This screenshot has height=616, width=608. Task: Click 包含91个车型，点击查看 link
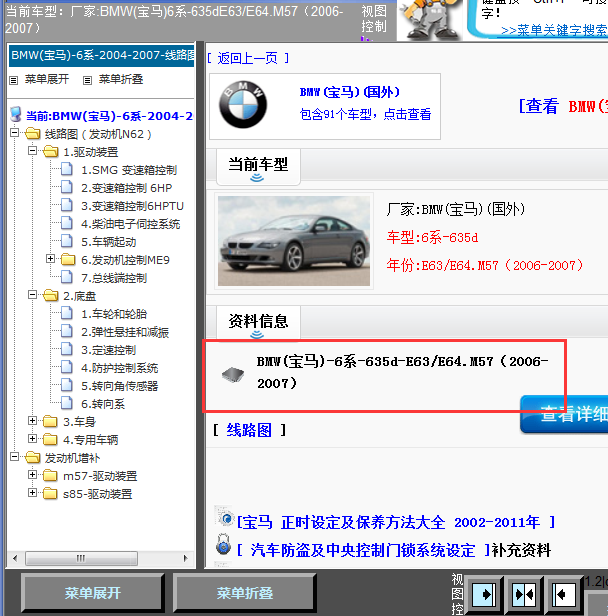(x=365, y=114)
